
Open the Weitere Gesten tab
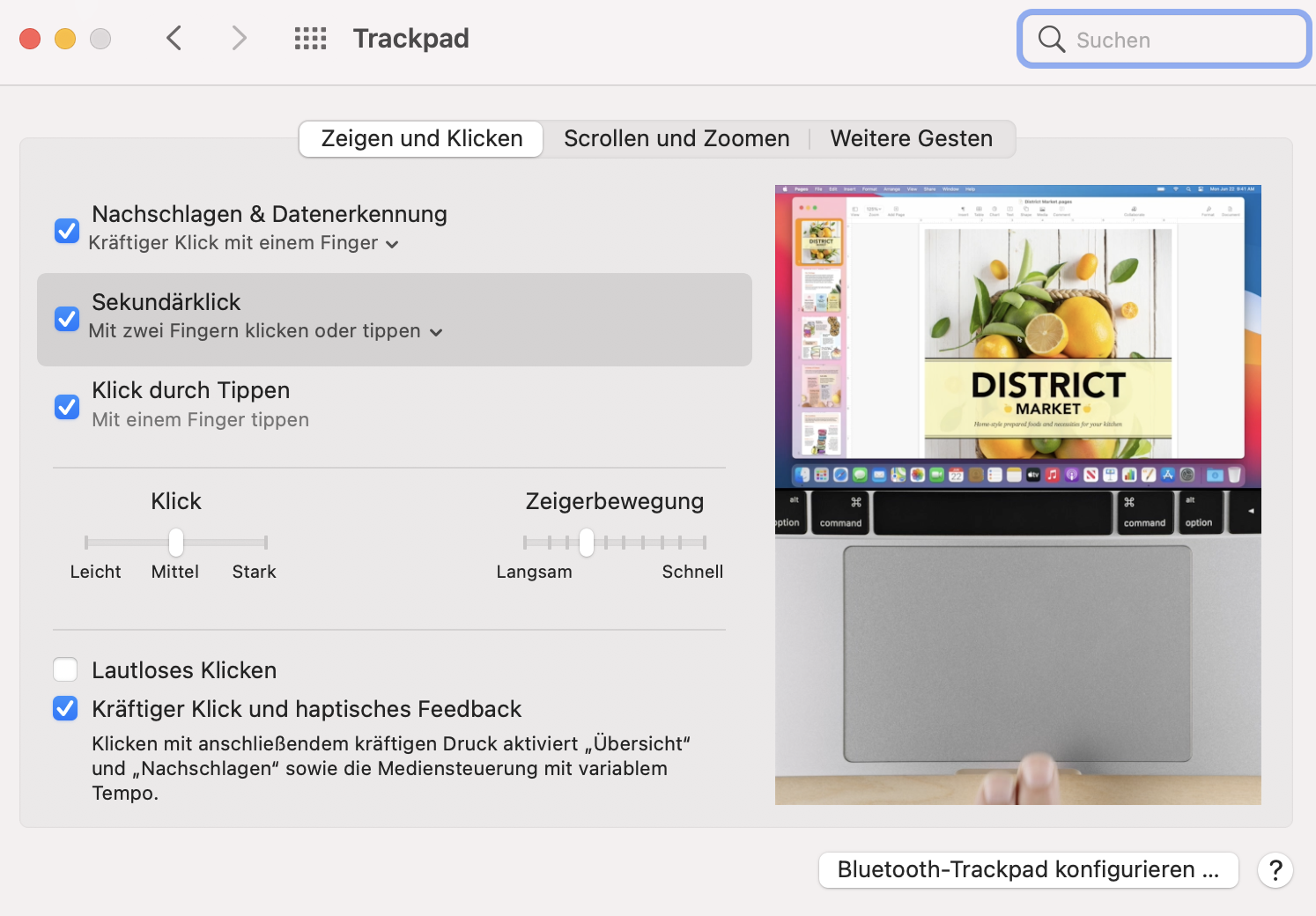(x=911, y=139)
